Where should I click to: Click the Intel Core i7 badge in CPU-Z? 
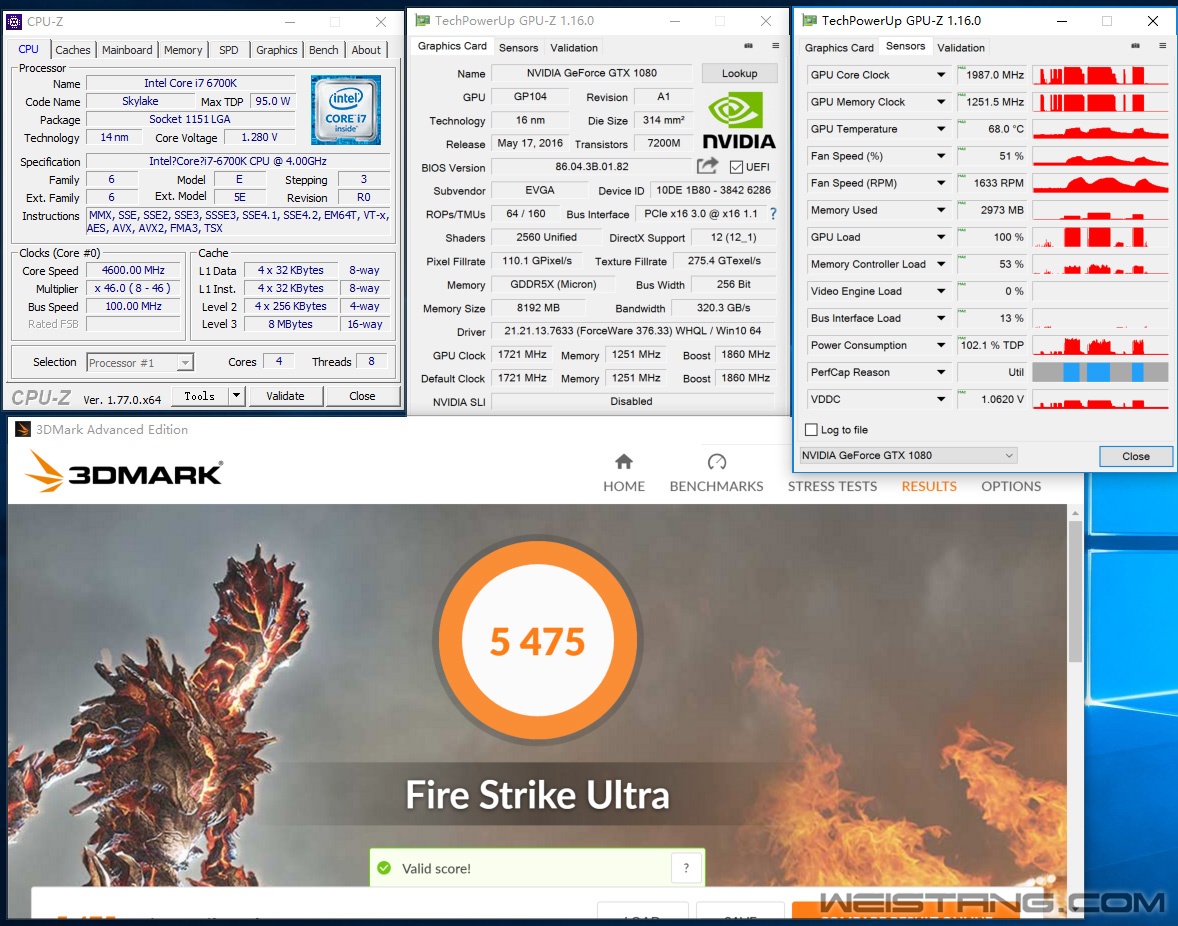point(345,110)
